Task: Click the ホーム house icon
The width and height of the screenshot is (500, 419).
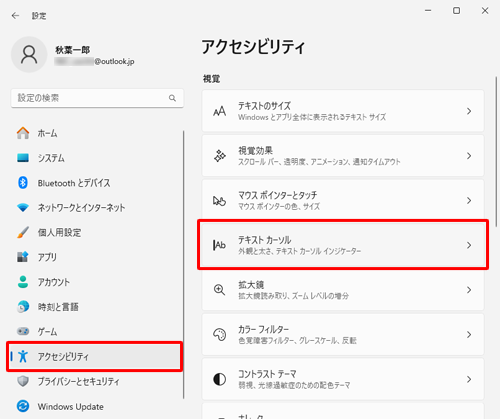Action: tap(23, 133)
